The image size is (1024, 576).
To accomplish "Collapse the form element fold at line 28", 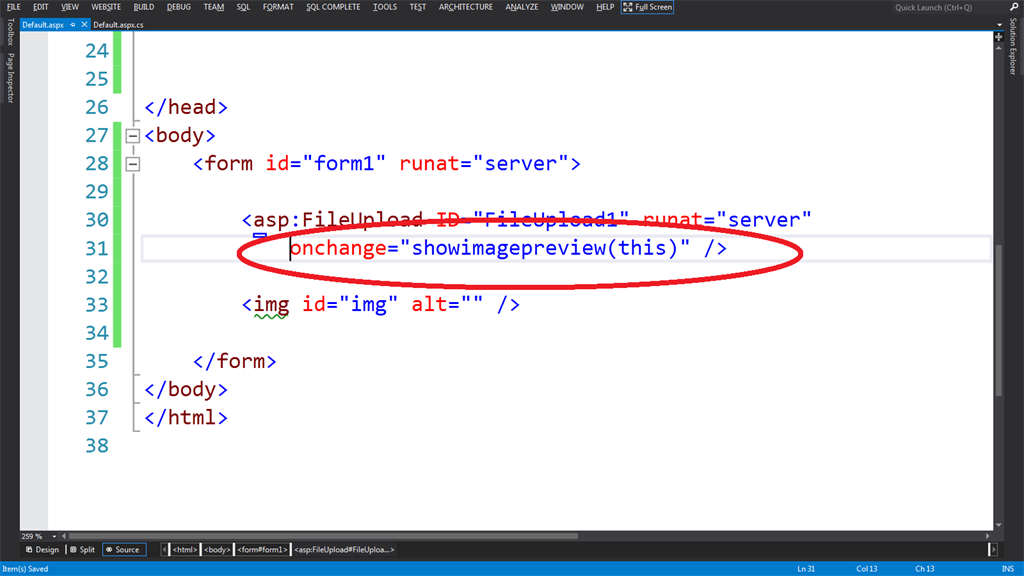I will point(133,163).
